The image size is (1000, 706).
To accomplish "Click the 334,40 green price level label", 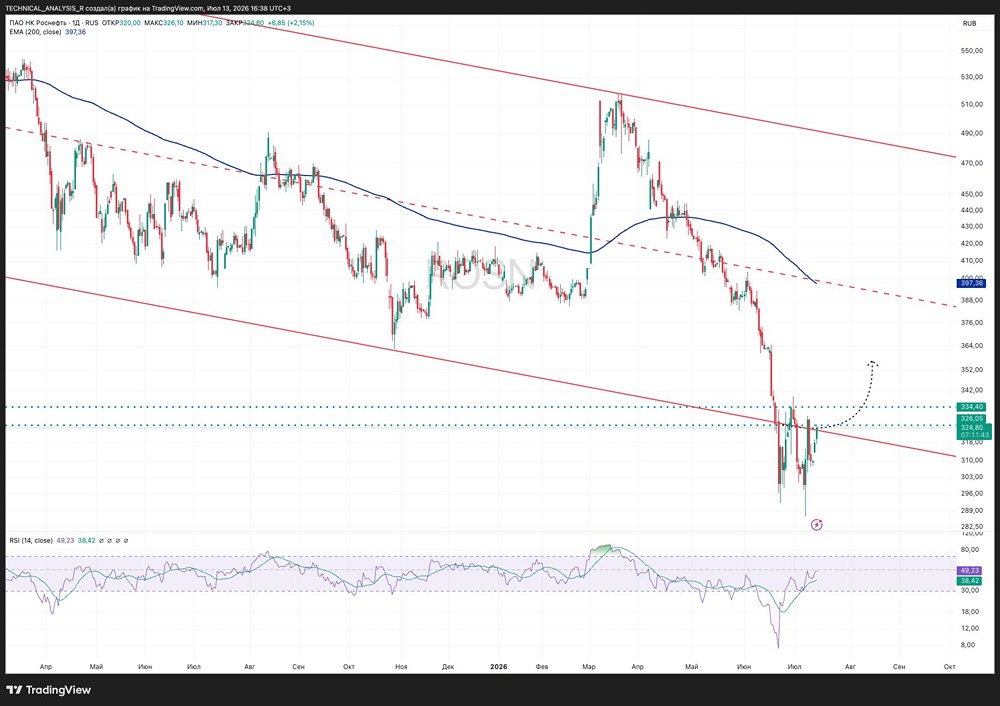I will point(971,406).
